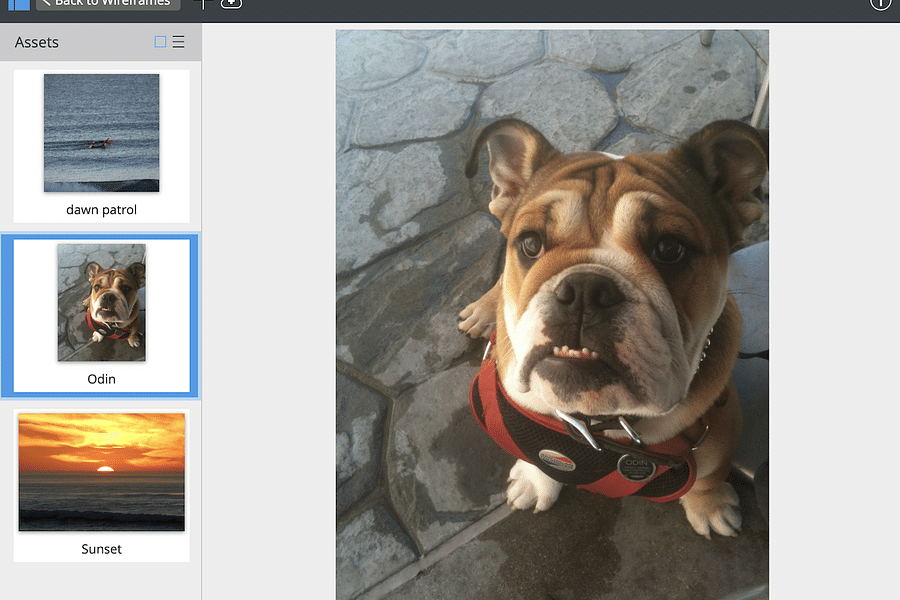Open the info icon in top bar
The width and height of the screenshot is (900, 600).
pos(880,4)
